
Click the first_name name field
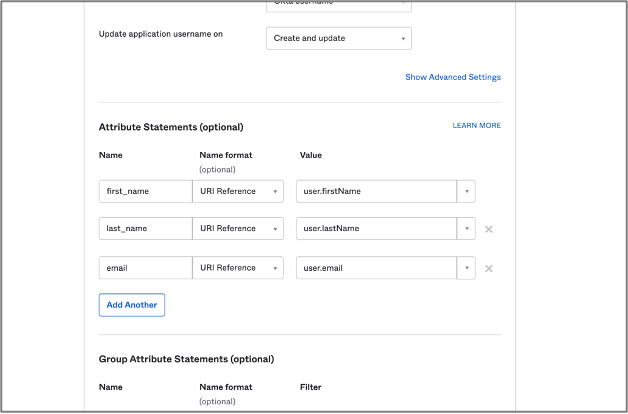[145, 191]
